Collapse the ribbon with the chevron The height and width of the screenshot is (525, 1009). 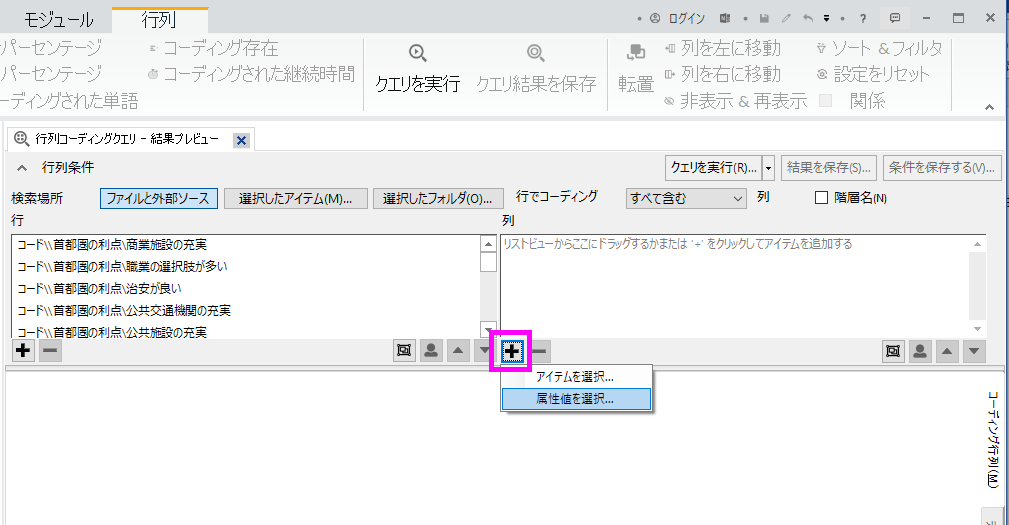pos(990,107)
